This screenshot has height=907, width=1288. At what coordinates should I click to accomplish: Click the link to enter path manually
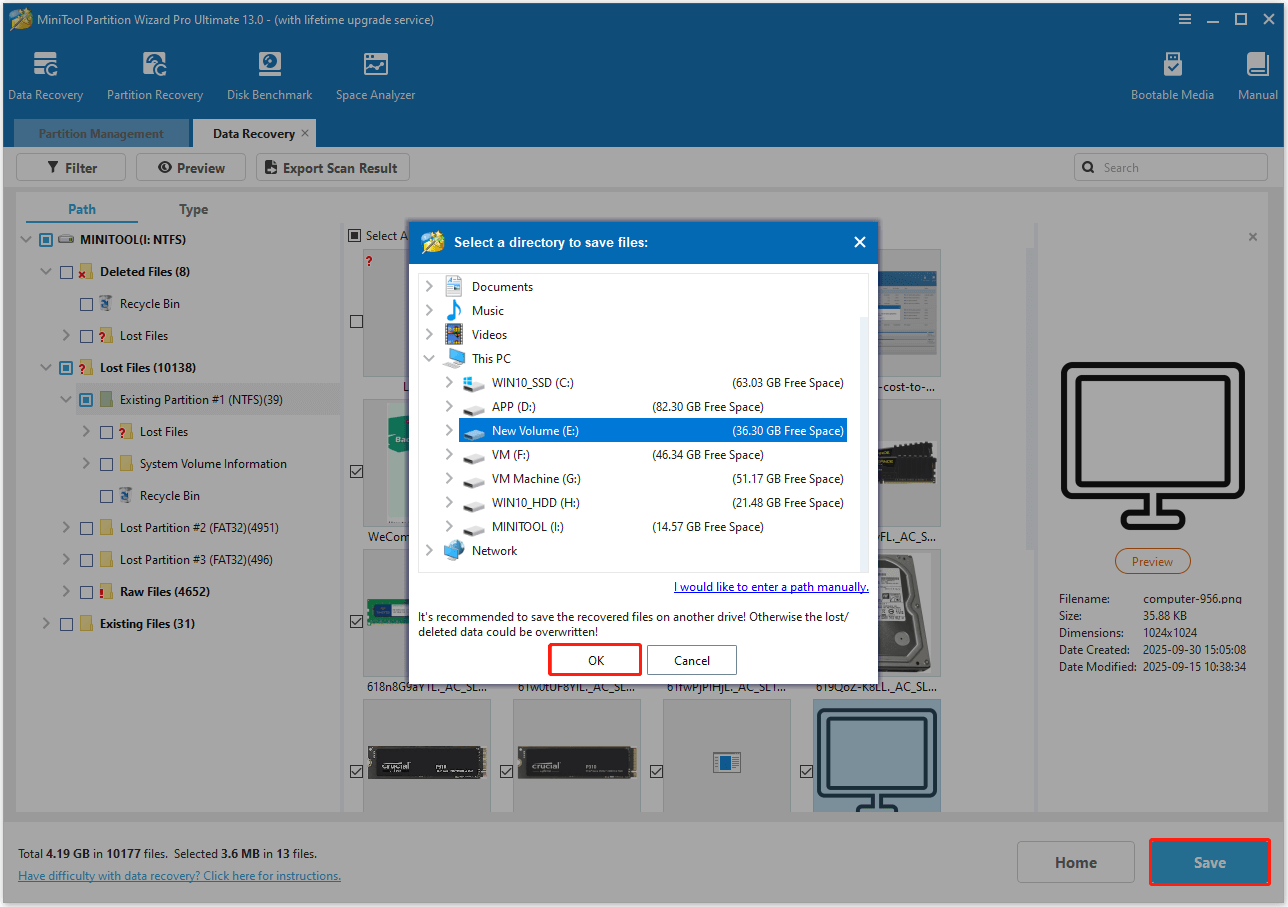[x=770, y=586]
